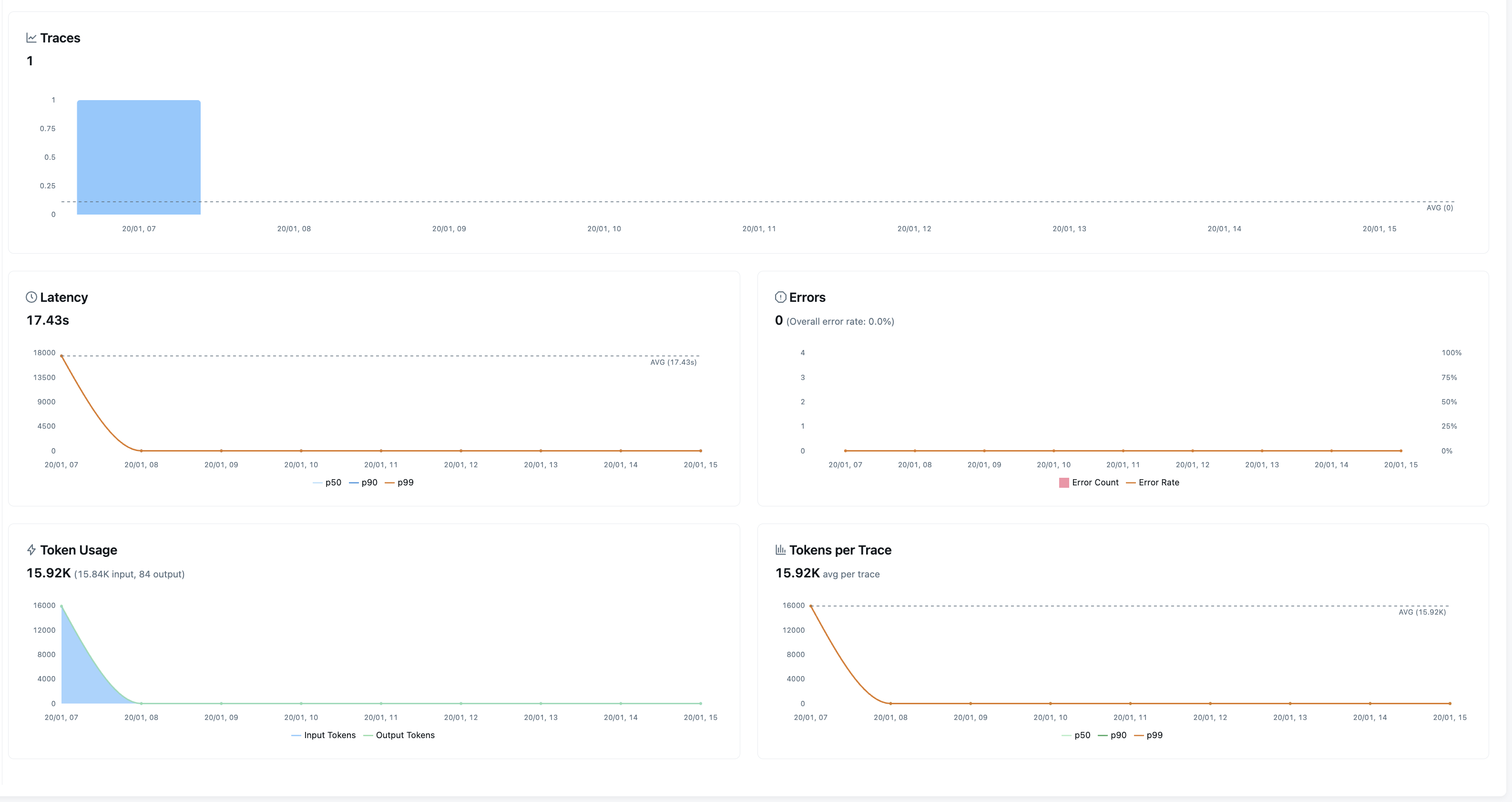Select the bar chart icon beside Tokens per Trace
1512x802 pixels.
(781, 550)
